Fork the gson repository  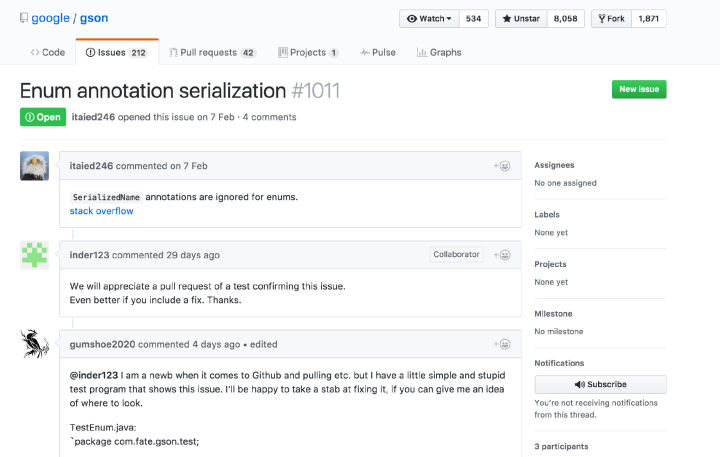click(x=611, y=18)
